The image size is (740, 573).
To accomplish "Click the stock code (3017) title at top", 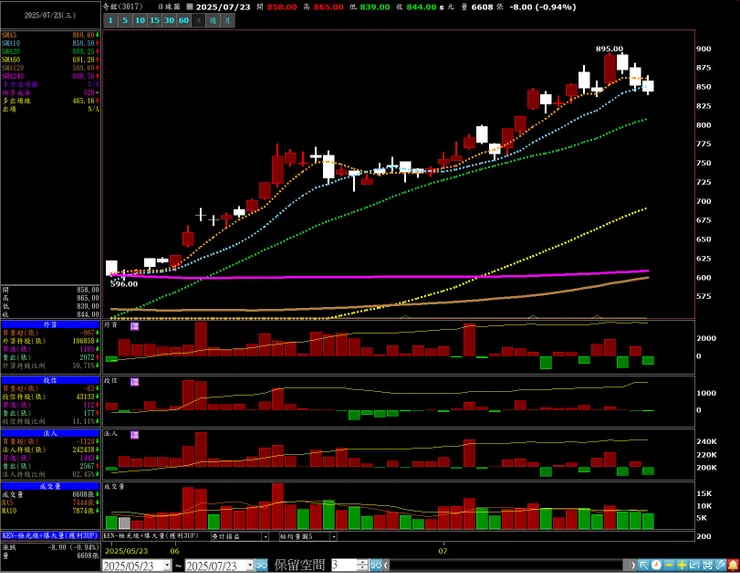I will pos(123,7).
